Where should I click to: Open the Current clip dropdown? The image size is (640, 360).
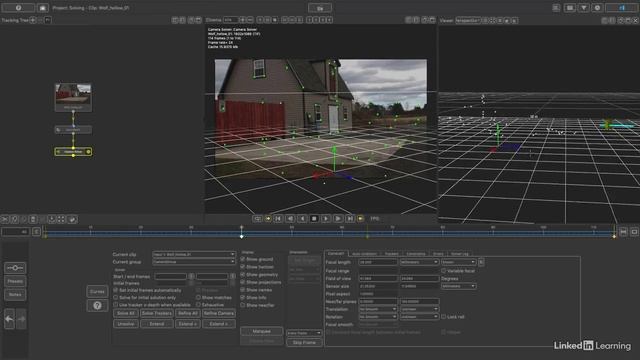194,254
